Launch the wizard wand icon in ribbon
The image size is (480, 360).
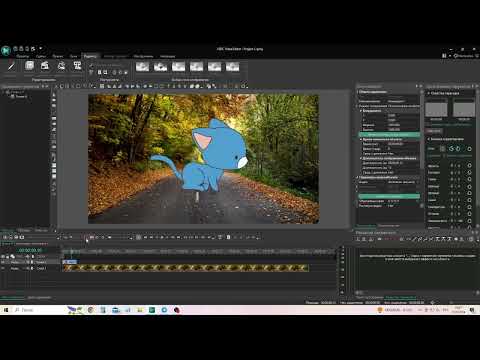(11, 66)
